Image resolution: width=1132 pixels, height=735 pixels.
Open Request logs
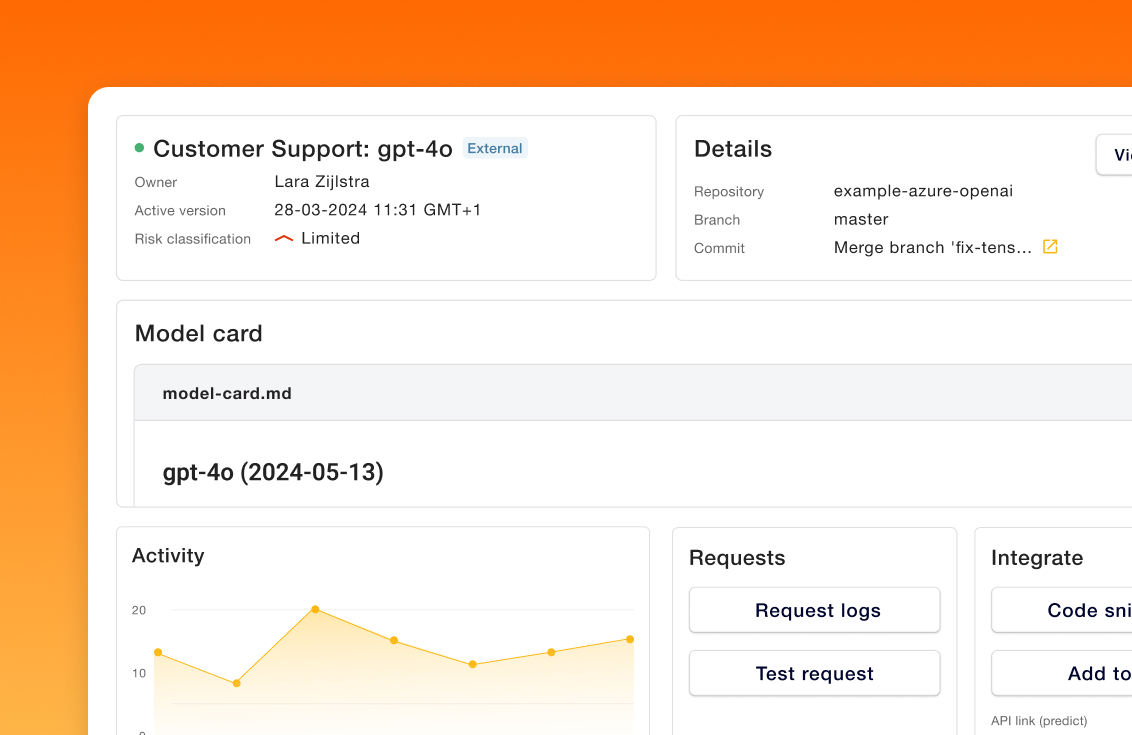coord(814,610)
